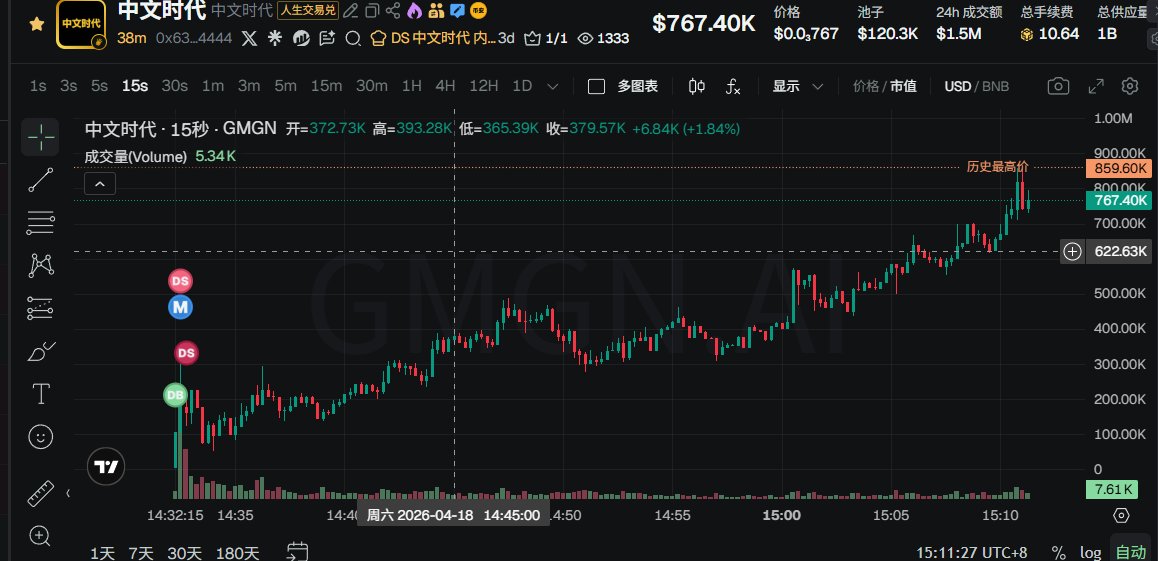The height and width of the screenshot is (561, 1158).
Task: Copy token via the overlapping-squares icon
Action: click(372, 10)
